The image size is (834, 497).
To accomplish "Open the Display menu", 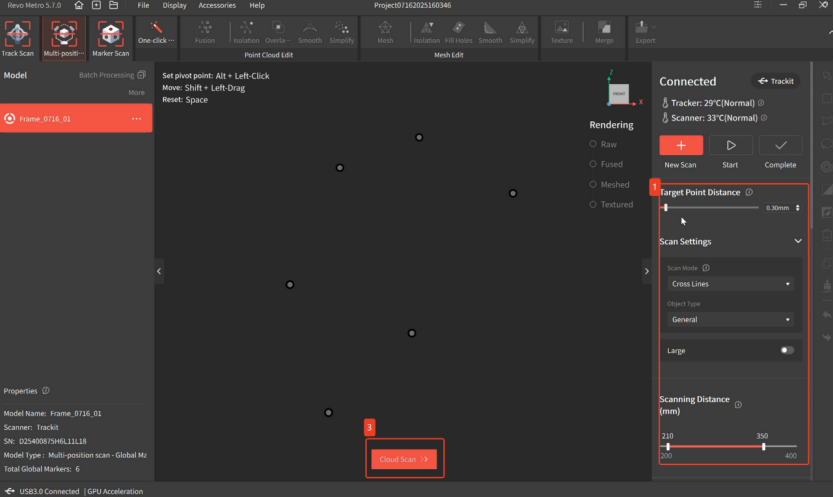I will point(175,5).
